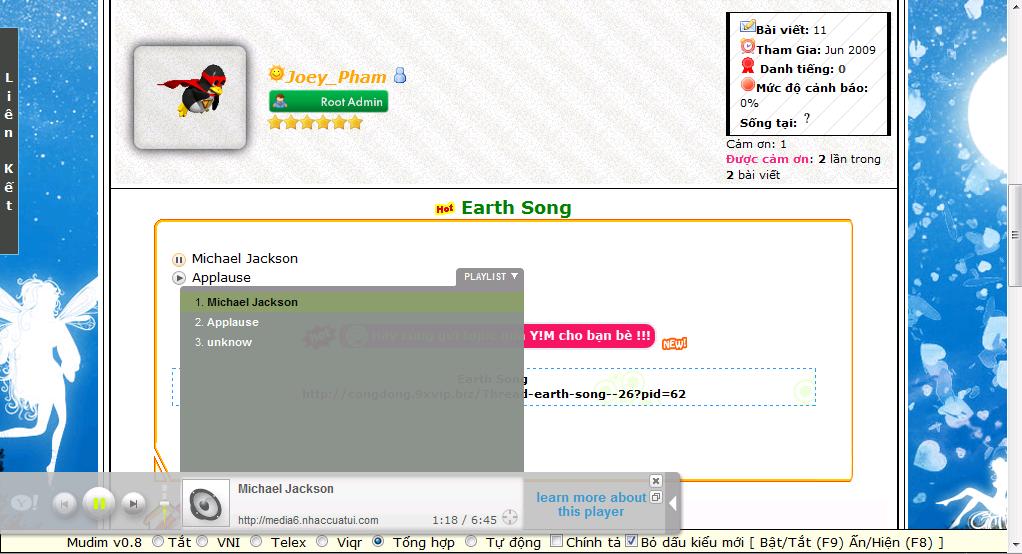Go back to the previous track
1022x554 pixels.
64,504
